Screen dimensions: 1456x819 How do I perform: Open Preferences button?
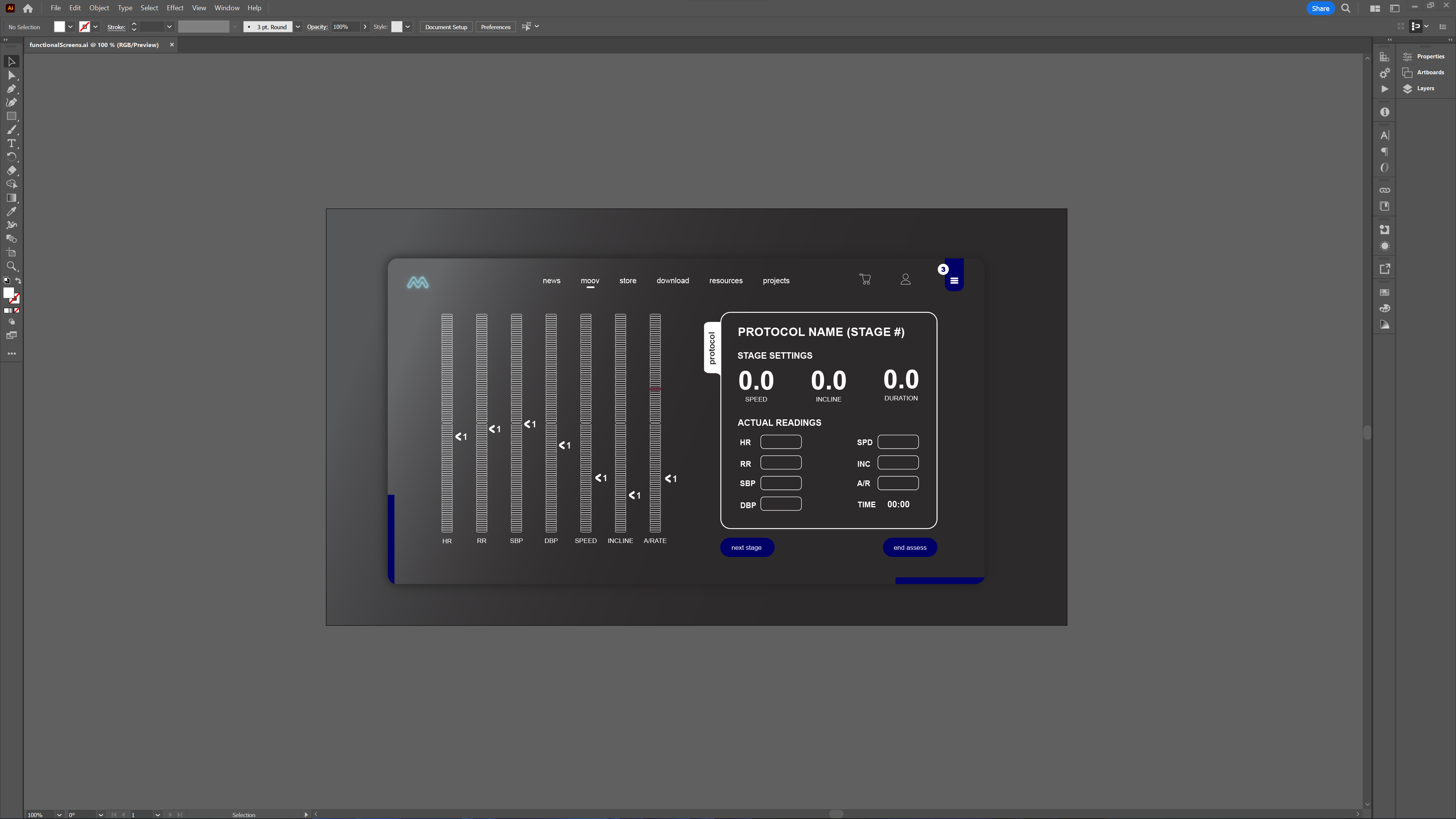(x=495, y=27)
